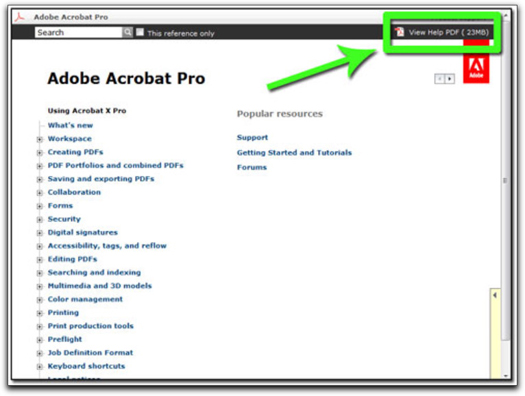Open Searching and indexing topic link

pyautogui.click(x=94, y=272)
